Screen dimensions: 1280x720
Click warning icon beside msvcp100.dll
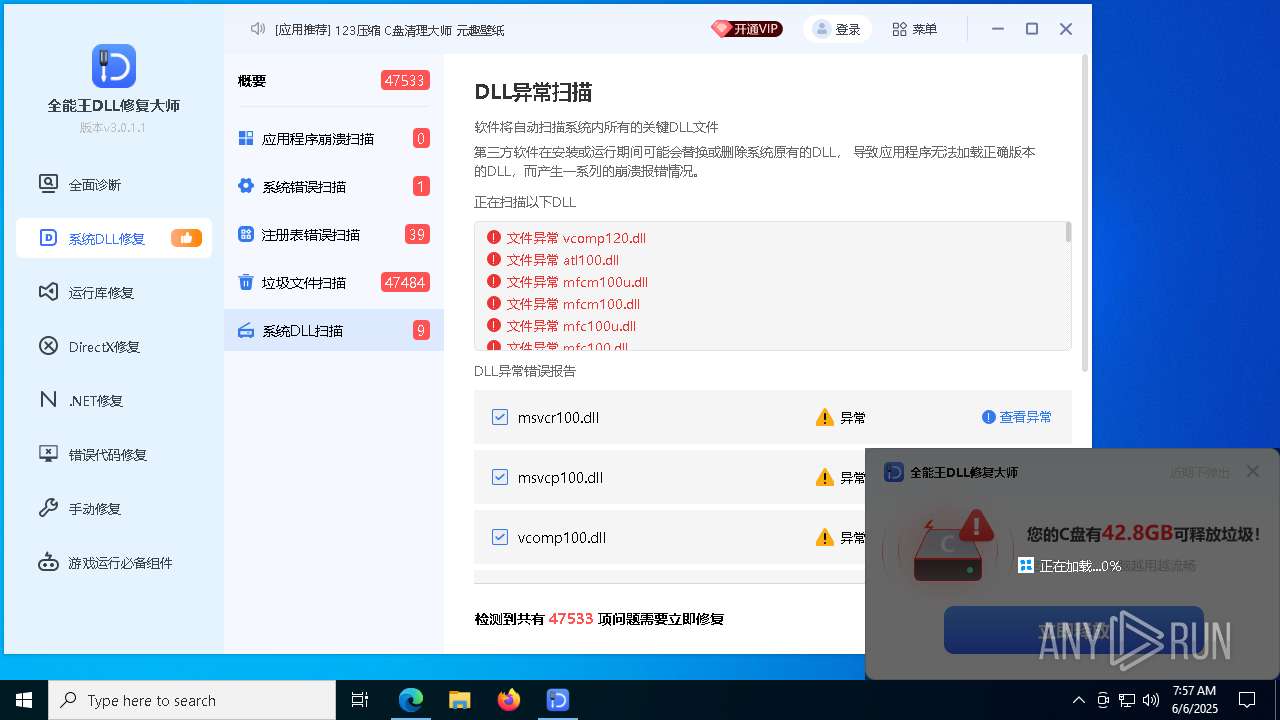[825, 477]
